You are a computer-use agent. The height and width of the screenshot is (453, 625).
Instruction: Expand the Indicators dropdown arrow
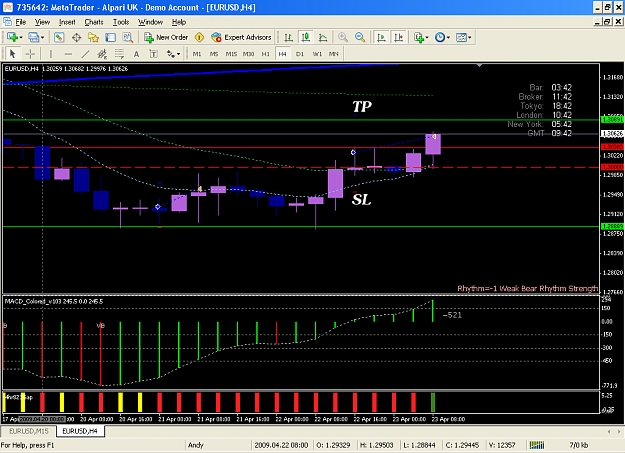(427, 37)
